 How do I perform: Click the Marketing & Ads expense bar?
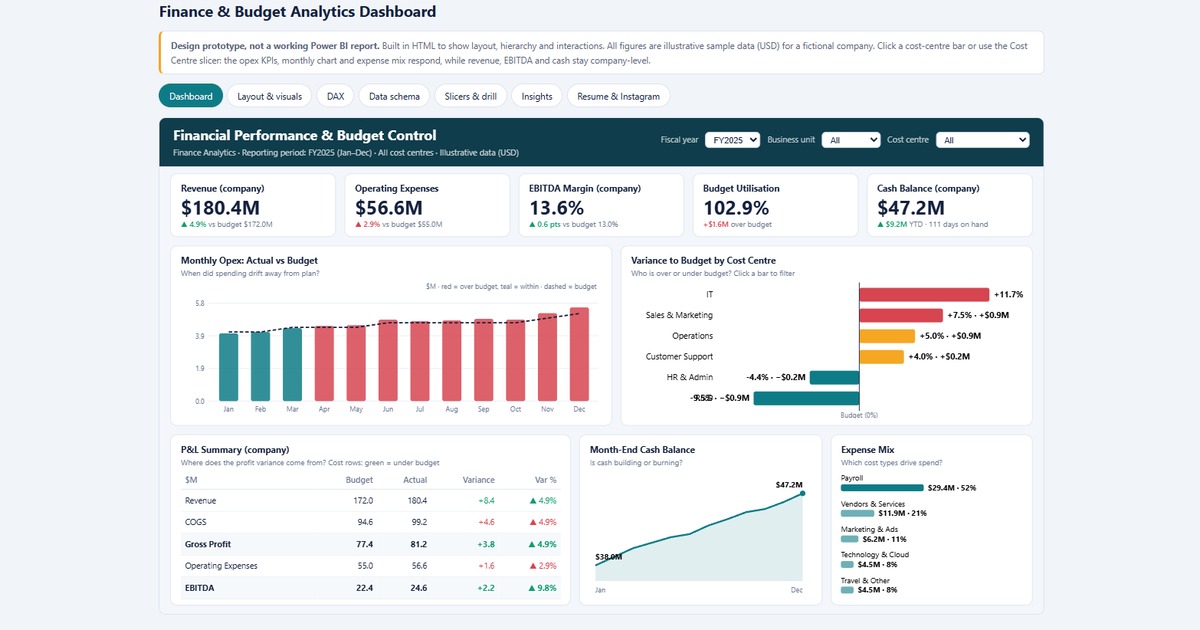pyautogui.click(x=850, y=539)
